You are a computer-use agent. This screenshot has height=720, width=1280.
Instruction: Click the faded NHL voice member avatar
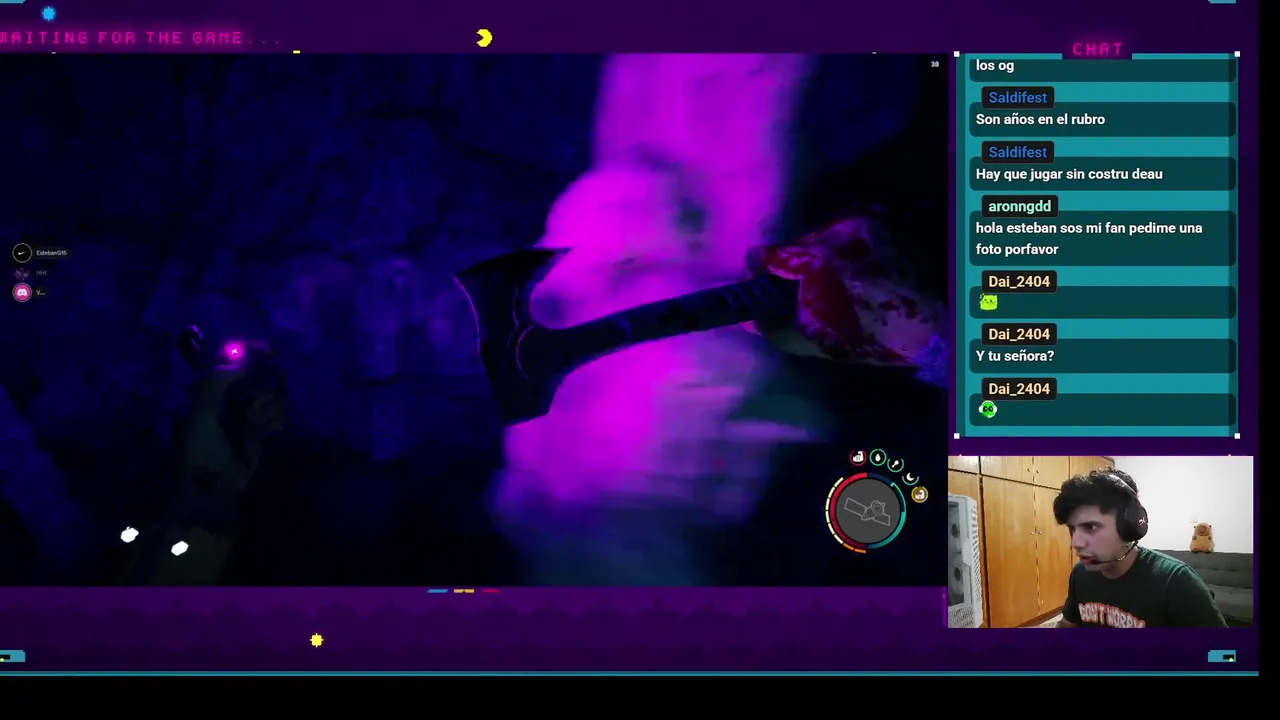tap(22, 273)
